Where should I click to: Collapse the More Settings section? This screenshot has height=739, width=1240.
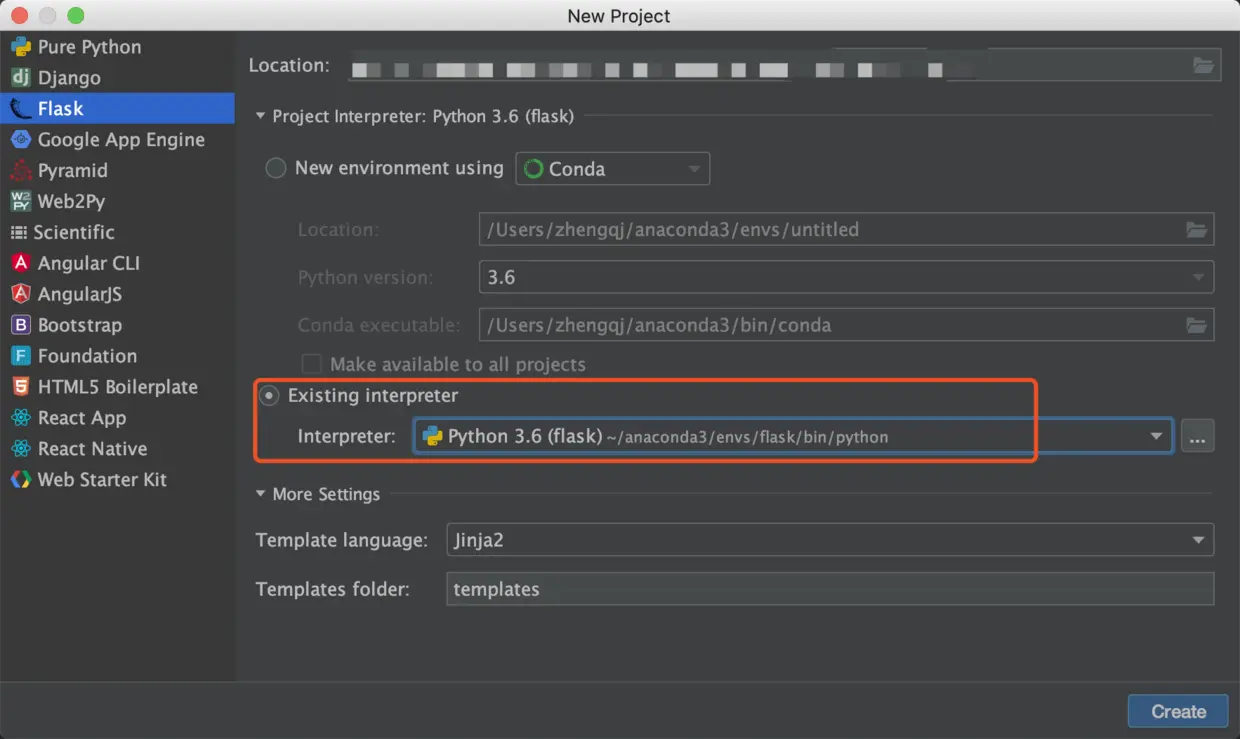pyautogui.click(x=261, y=495)
